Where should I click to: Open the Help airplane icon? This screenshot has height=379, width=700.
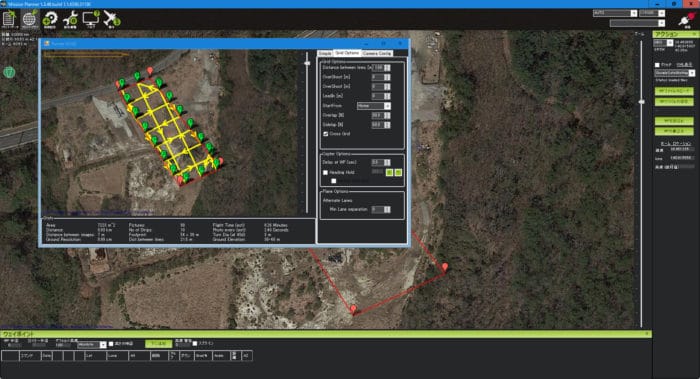[x=111, y=20]
